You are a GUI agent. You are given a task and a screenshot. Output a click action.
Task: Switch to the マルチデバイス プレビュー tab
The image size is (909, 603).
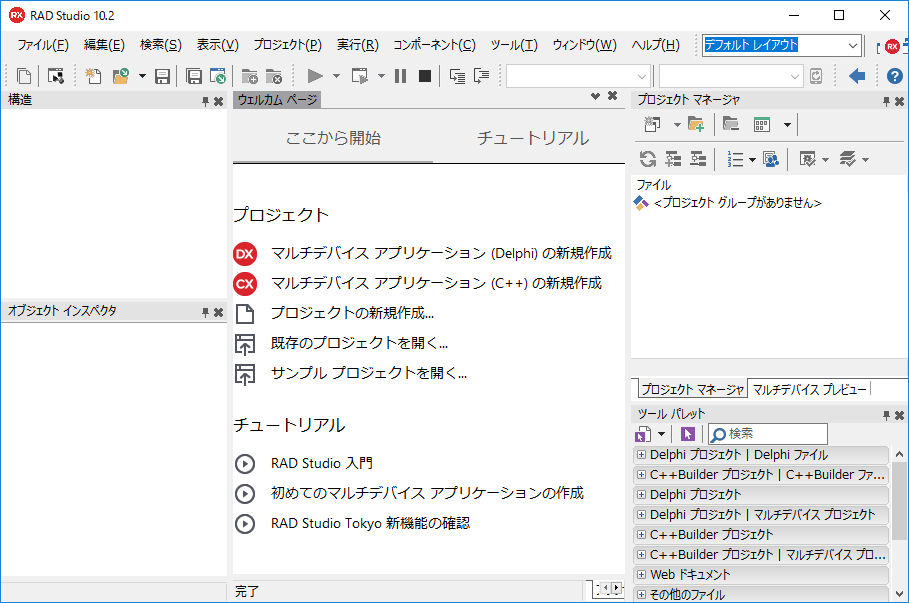(x=810, y=390)
